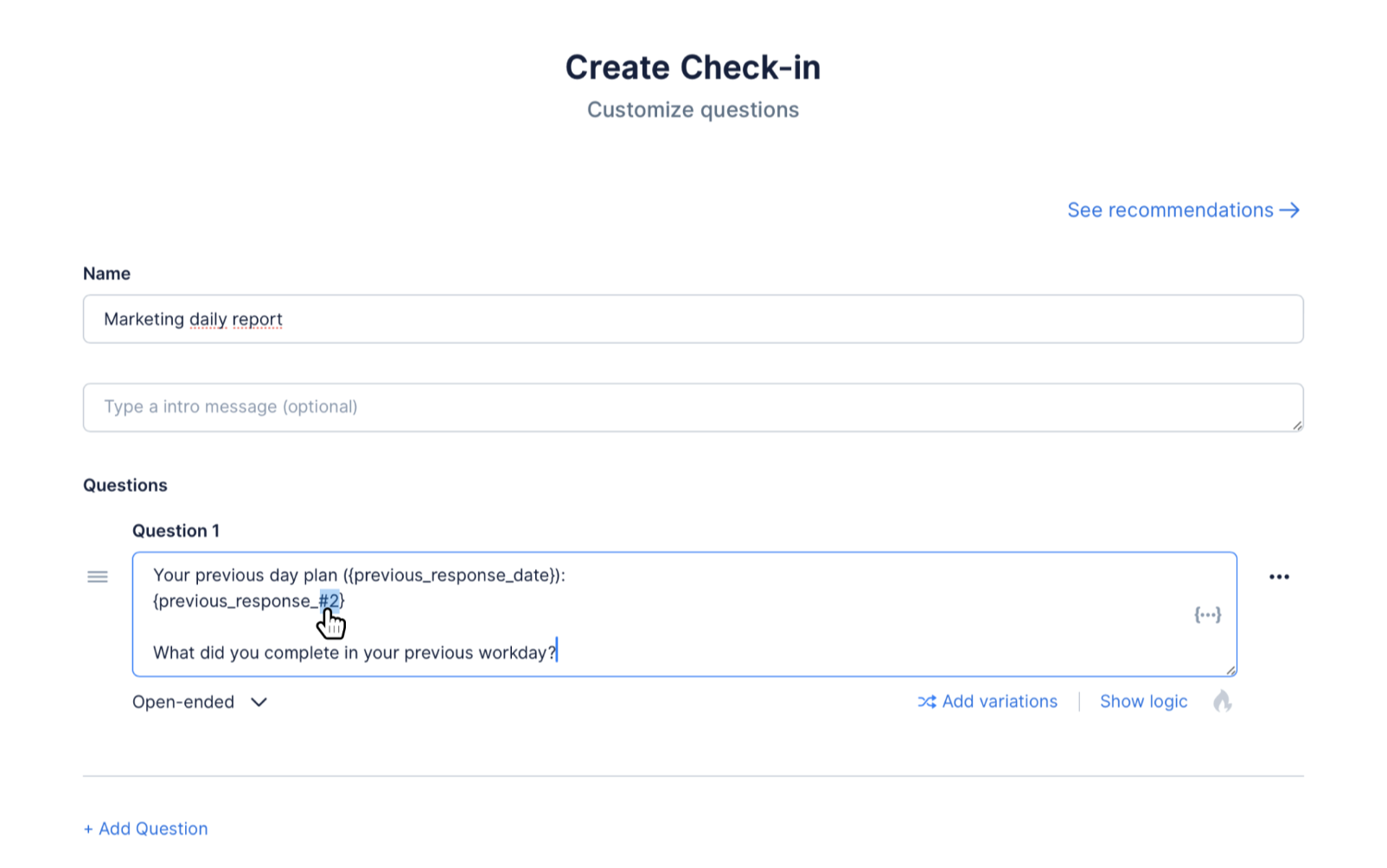Click into the Name field with Marketing daily report
The height and width of the screenshot is (868, 1387).
[x=692, y=319]
